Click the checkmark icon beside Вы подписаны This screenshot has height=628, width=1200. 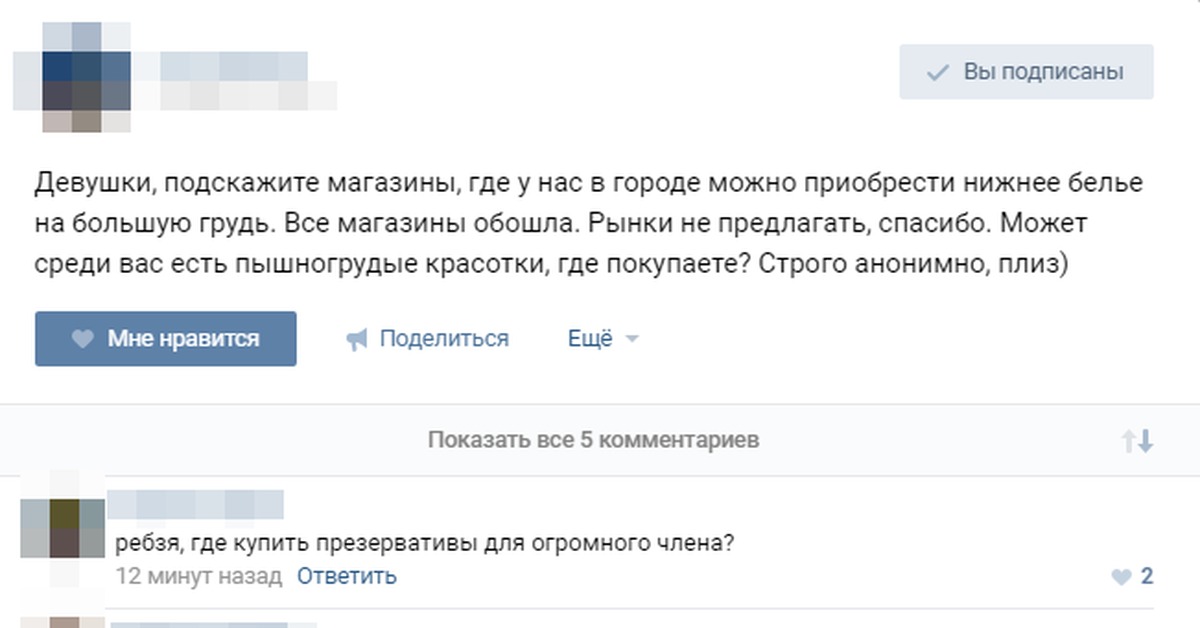(937, 73)
